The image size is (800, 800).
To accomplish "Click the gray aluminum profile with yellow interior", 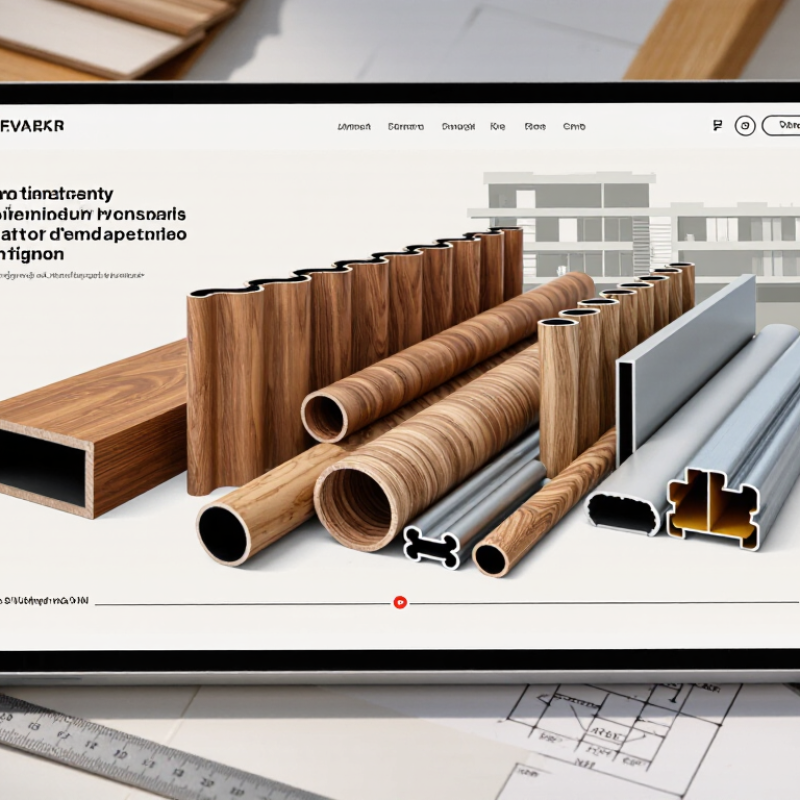I will pos(714,510).
